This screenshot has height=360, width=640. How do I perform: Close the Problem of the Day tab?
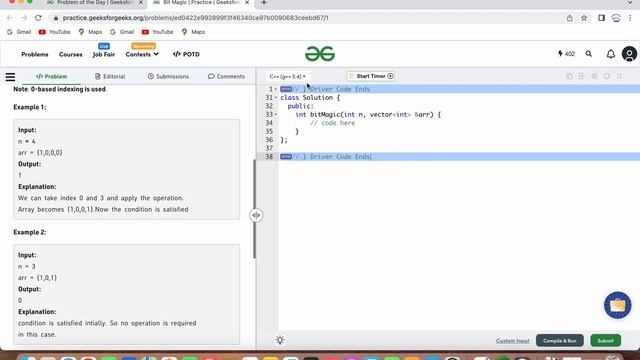(x=141, y=3)
